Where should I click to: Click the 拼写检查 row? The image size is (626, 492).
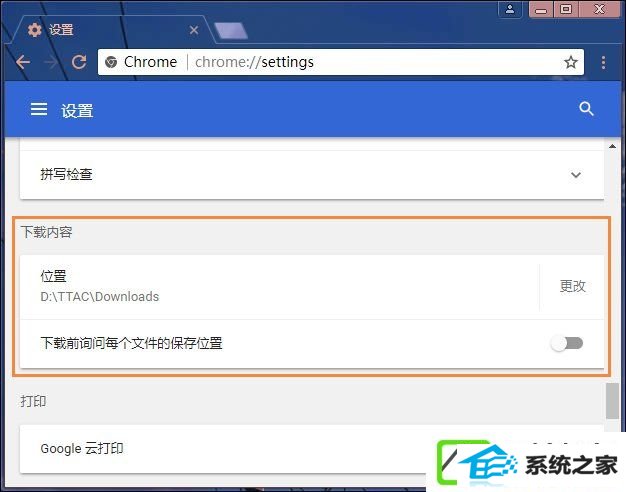click(312, 175)
